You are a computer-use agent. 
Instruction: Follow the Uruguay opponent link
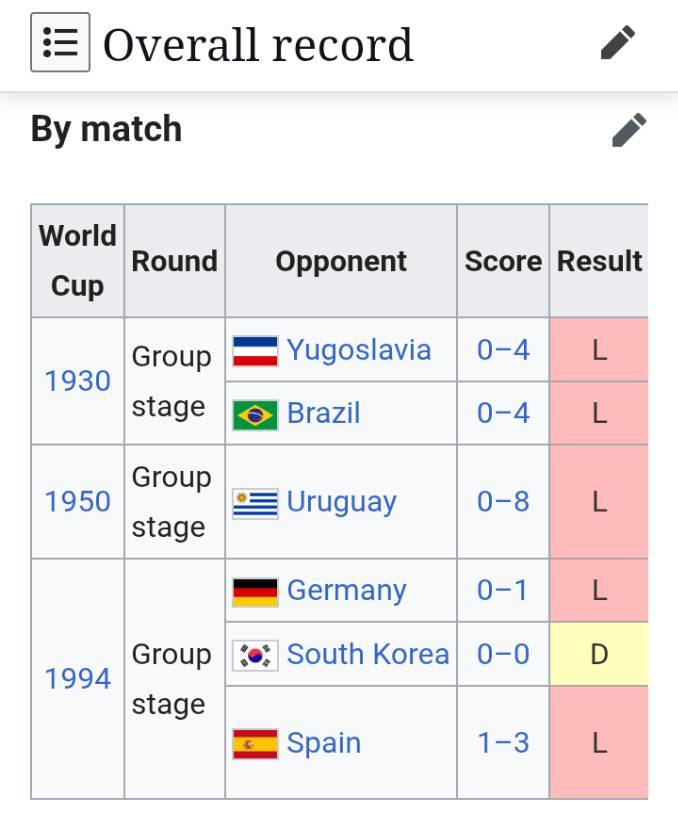[x=341, y=501]
